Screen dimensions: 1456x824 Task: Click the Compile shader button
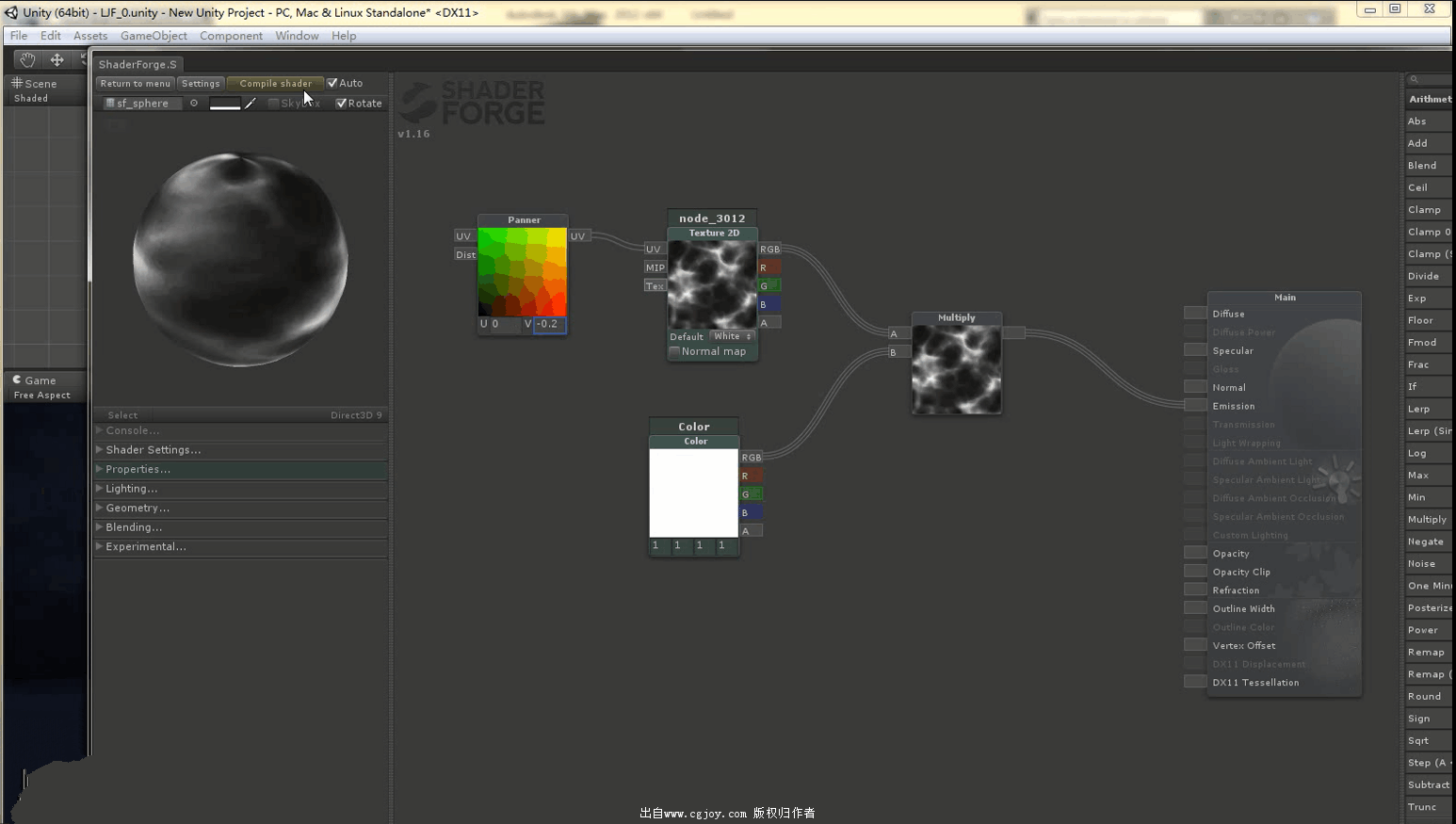[x=275, y=83]
